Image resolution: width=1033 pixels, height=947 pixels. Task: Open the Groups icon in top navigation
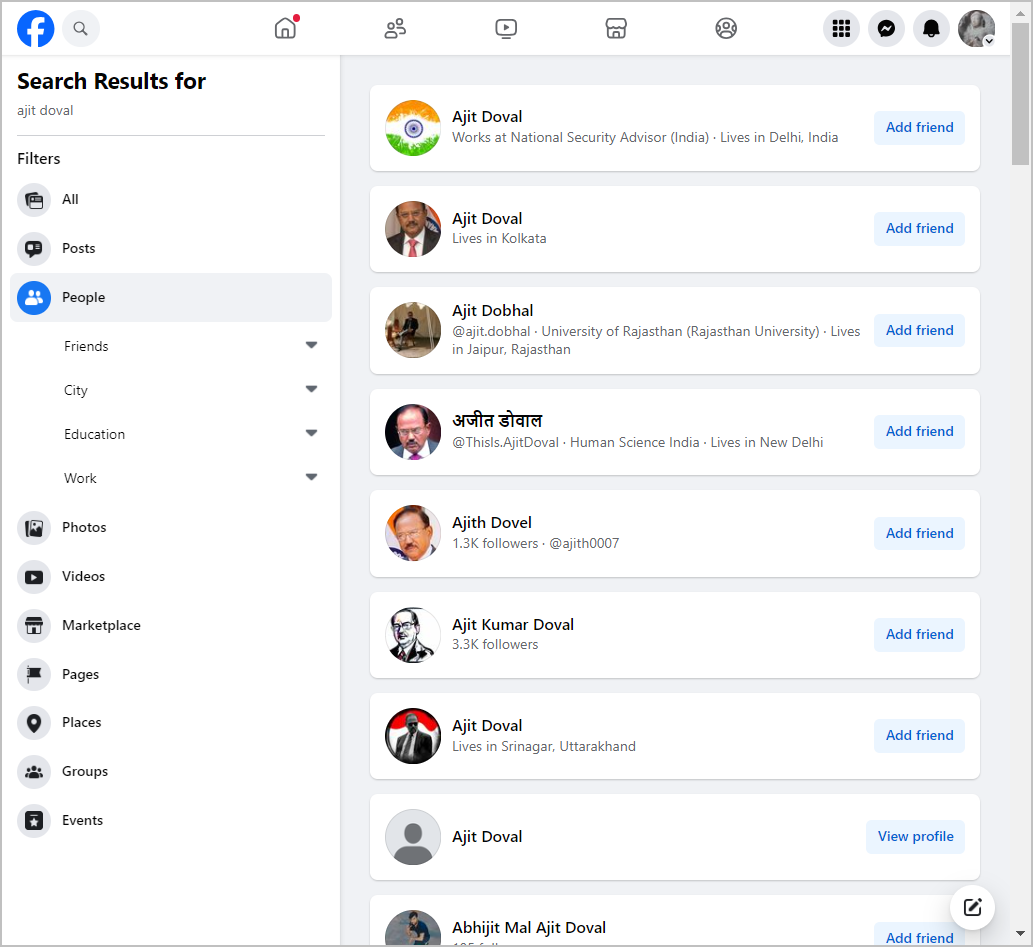pos(726,28)
